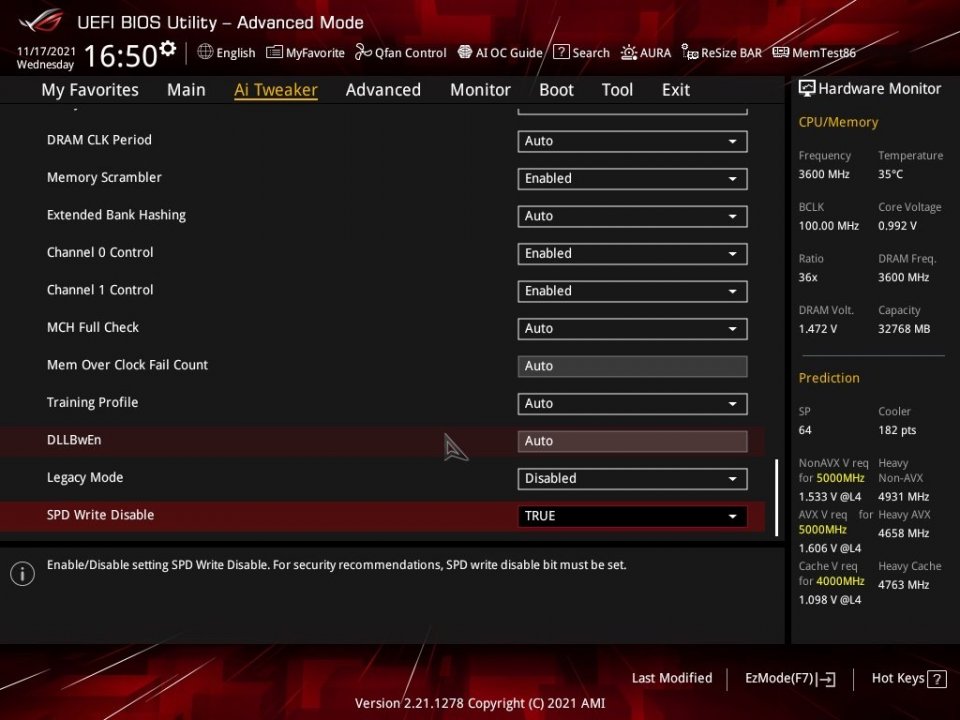
Task: Switch to Main tab
Action: (x=186, y=90)
